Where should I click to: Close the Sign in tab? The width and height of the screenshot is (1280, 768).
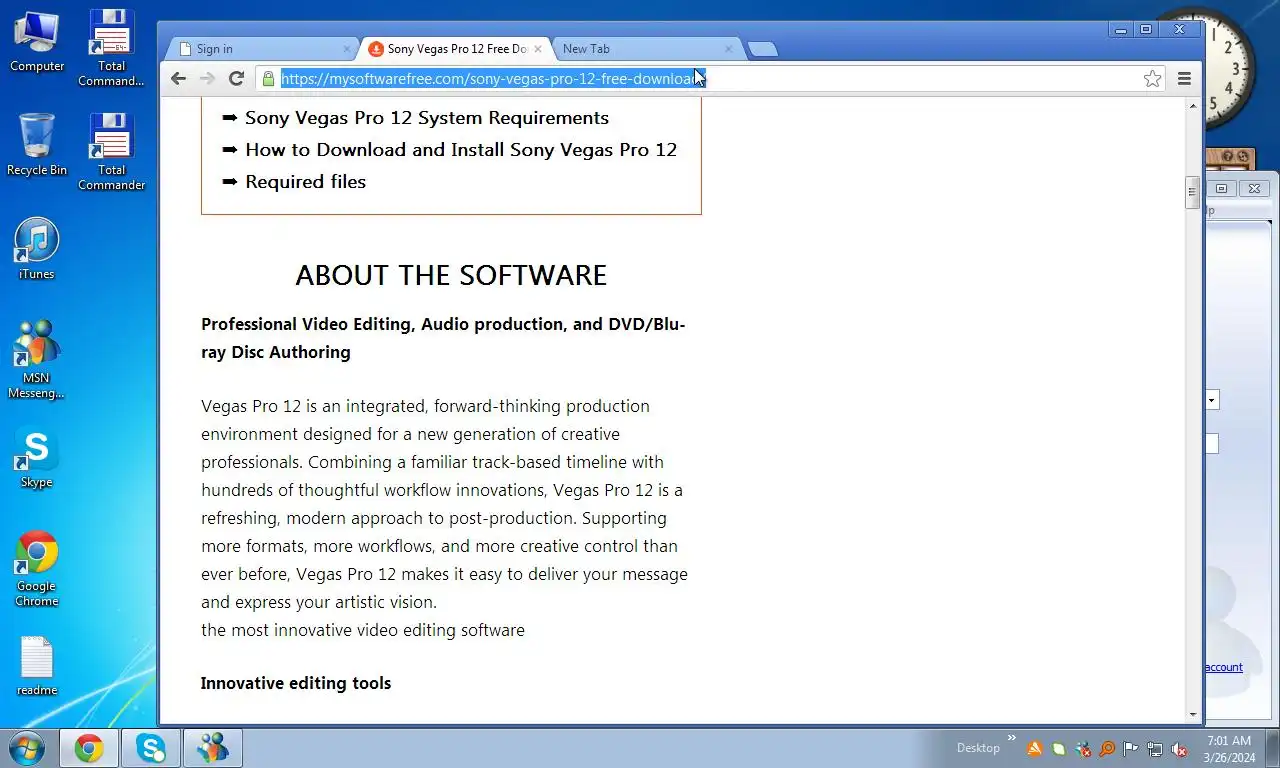tap(347, 48)
